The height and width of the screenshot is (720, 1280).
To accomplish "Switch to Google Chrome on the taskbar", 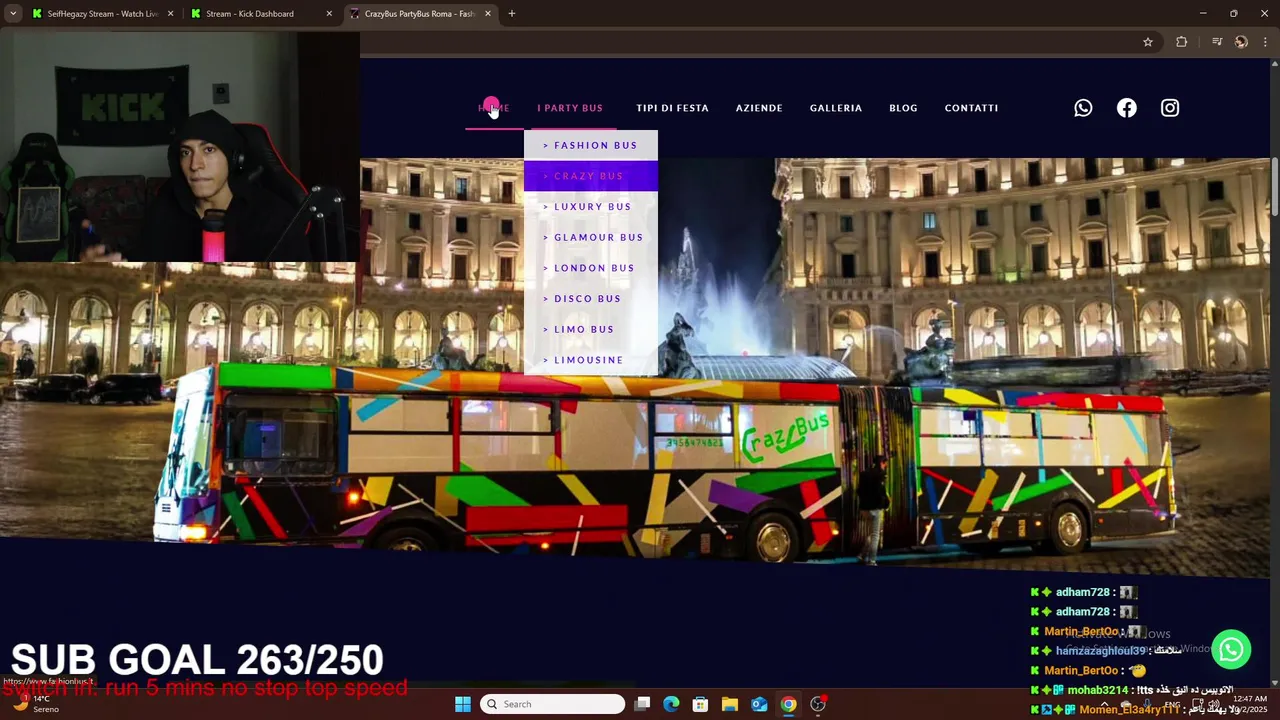I will click(x=788, y=704).
